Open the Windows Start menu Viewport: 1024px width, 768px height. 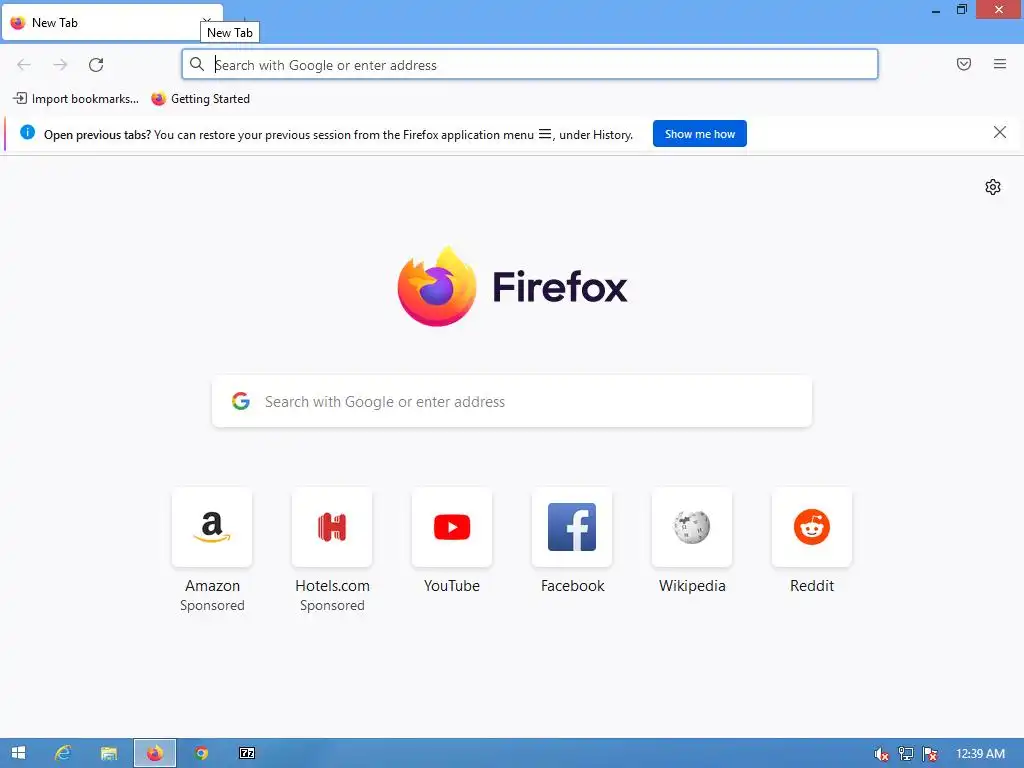point(18,753)
